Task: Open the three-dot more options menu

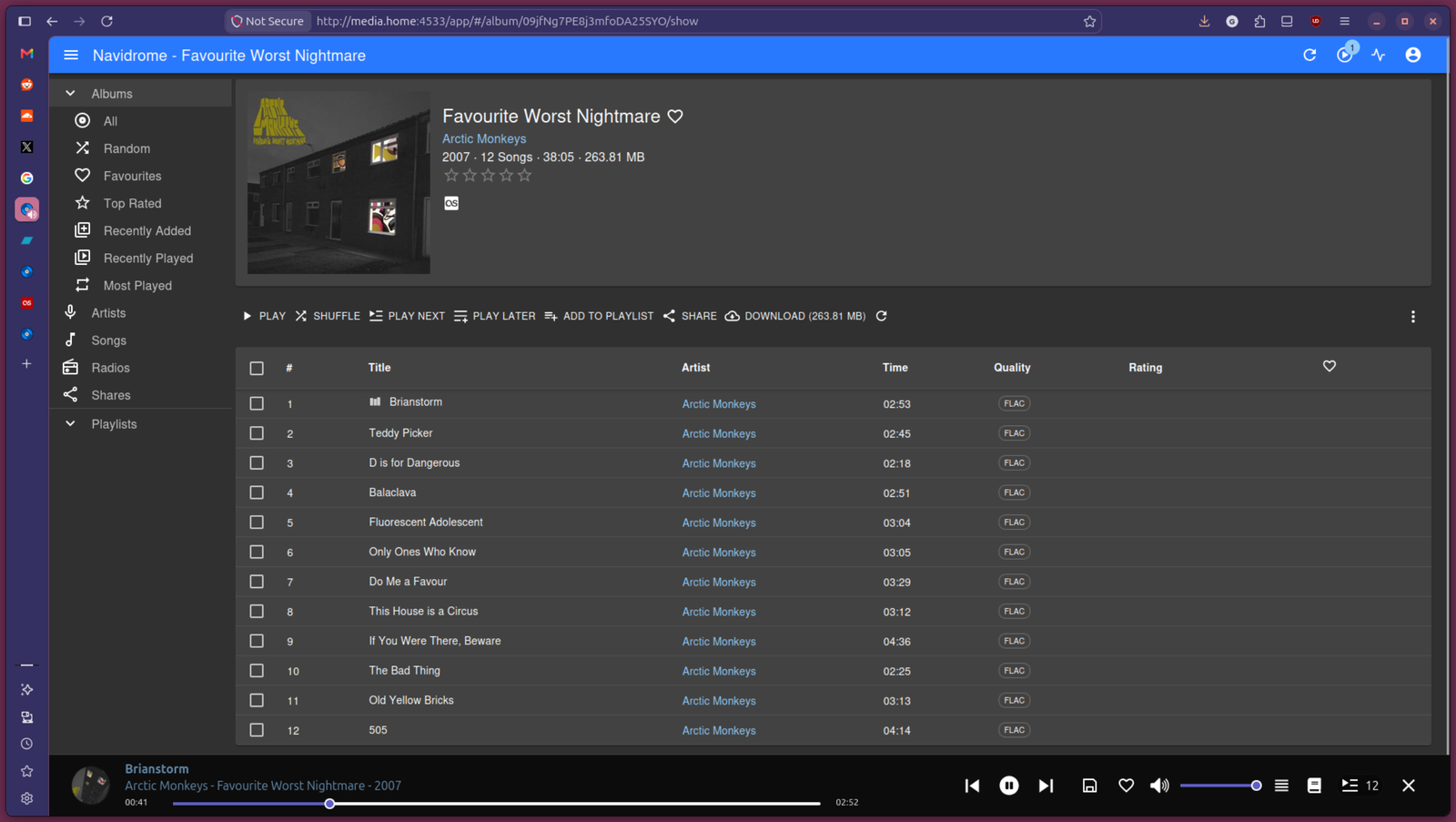Action: (1413, 317)
